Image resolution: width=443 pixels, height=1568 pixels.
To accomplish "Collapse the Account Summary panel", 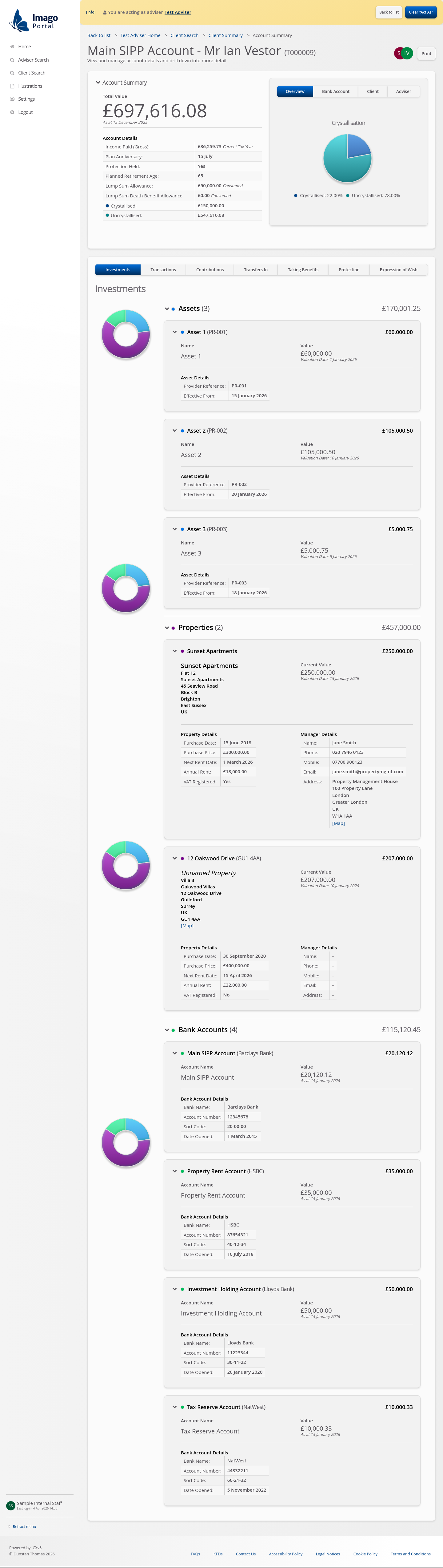I will pyautogui.click(x=98, y=83).
